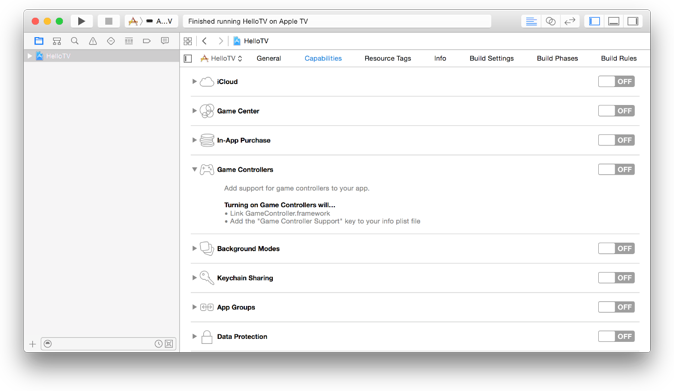Turn on the Data Protection switch
This screenshot has height=391, width=674.
pyautogui.click(x=616, y=336)
